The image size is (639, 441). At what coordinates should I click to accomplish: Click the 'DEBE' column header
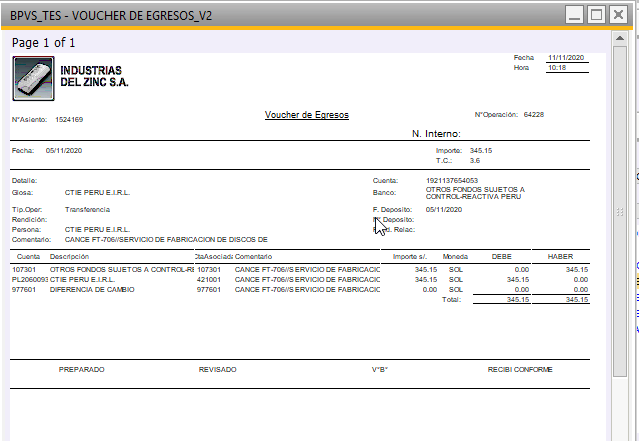click(x=502, y=257)
